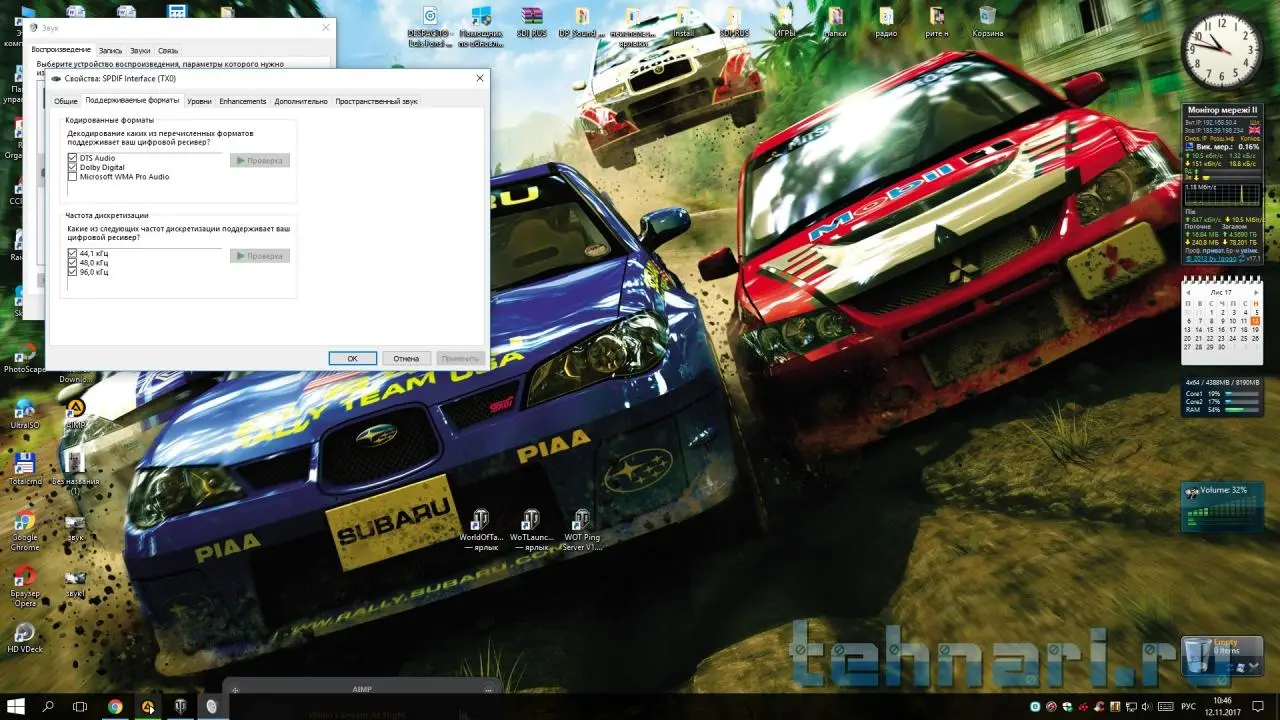Launch Totalcmd from the desktop
Image resolution: width=1280 pixels, height=720 pixels.
pyautogui.click(x=24, y=470)
